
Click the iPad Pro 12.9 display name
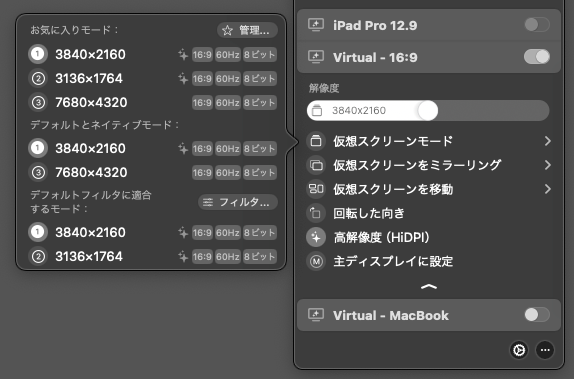pyautogui.click(x=375, y=25)
